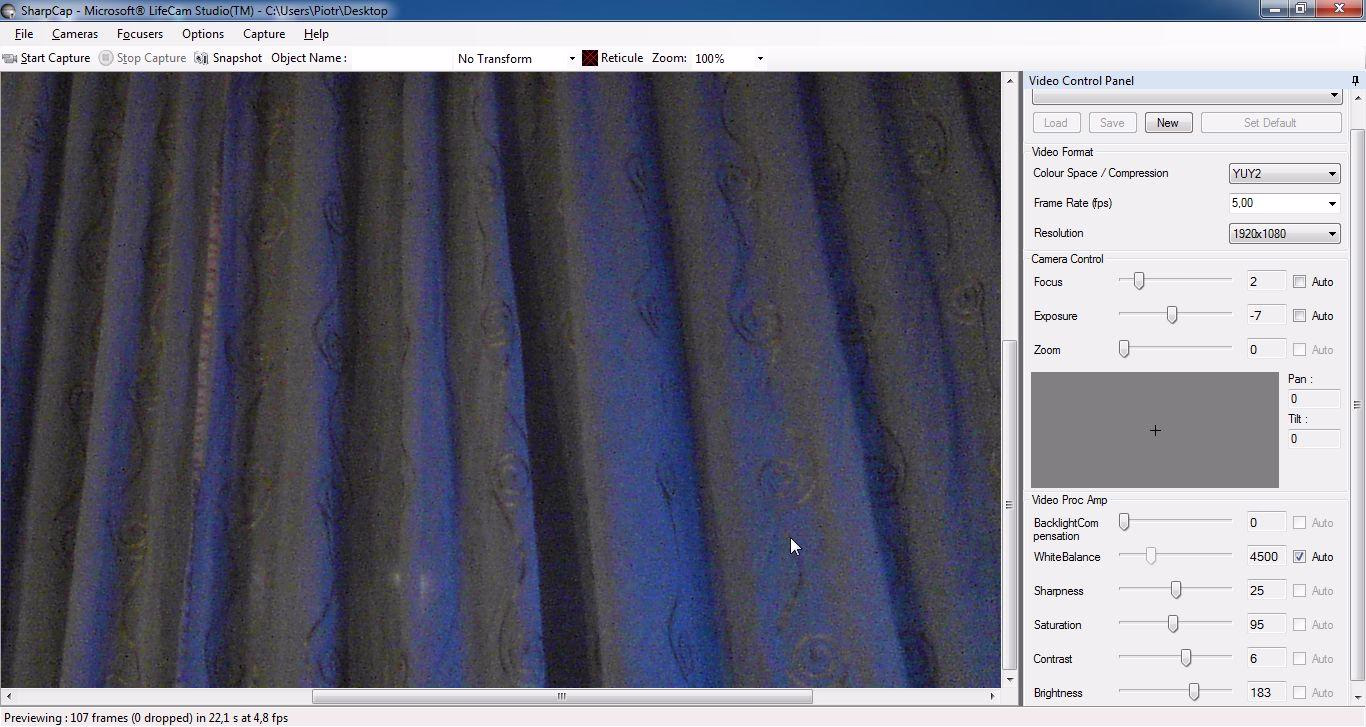The image size is (1366, 727).
Task: Click the panel splitter grip icon
Action: (1009, 505)
